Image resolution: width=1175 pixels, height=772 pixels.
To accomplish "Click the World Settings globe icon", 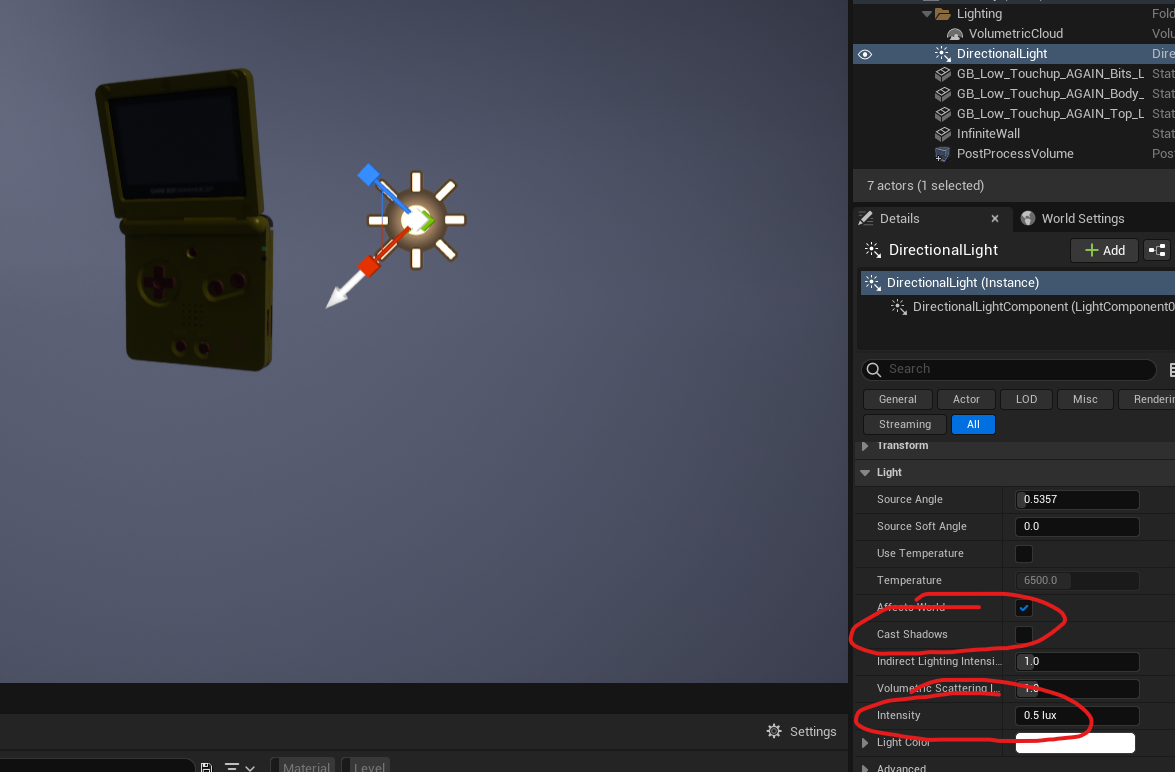I will point(1028,218).
